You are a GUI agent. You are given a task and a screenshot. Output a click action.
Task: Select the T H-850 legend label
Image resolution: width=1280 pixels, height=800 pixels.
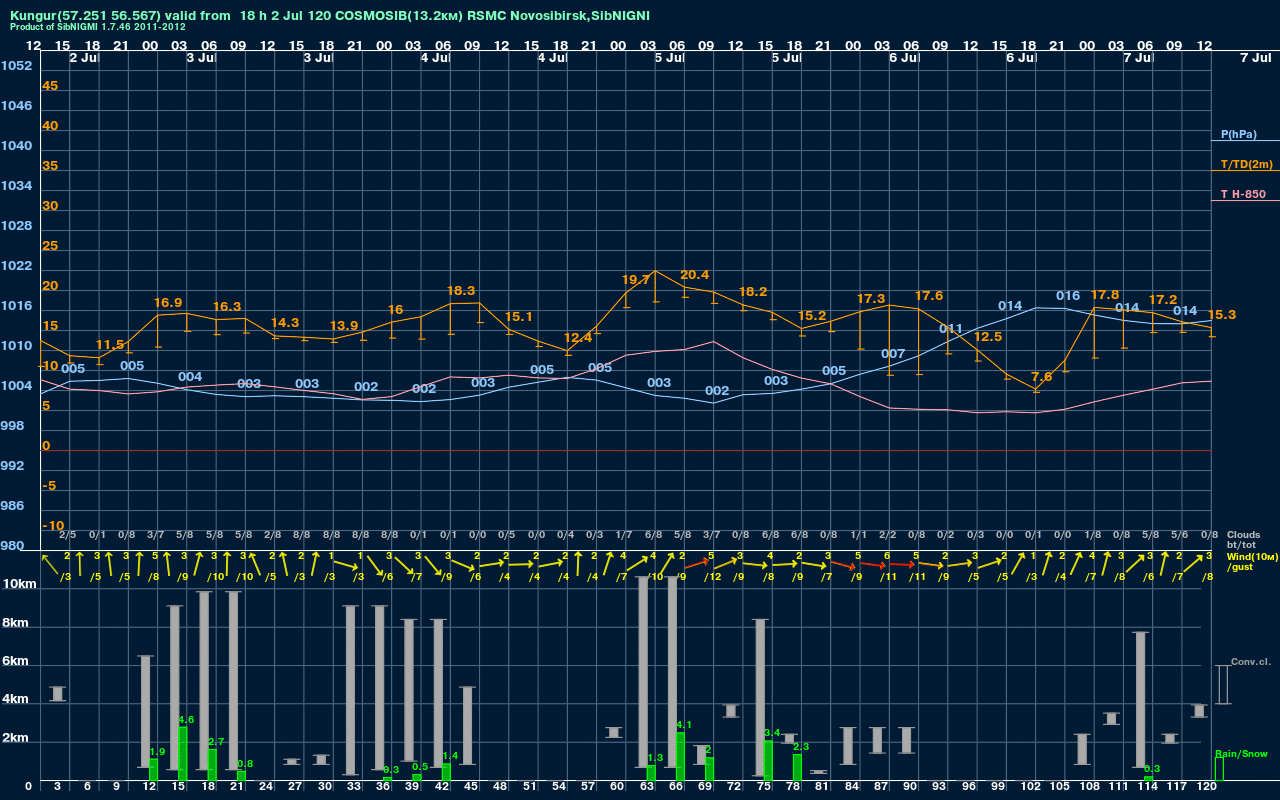pyautogui.click(x=1243, y=194)
